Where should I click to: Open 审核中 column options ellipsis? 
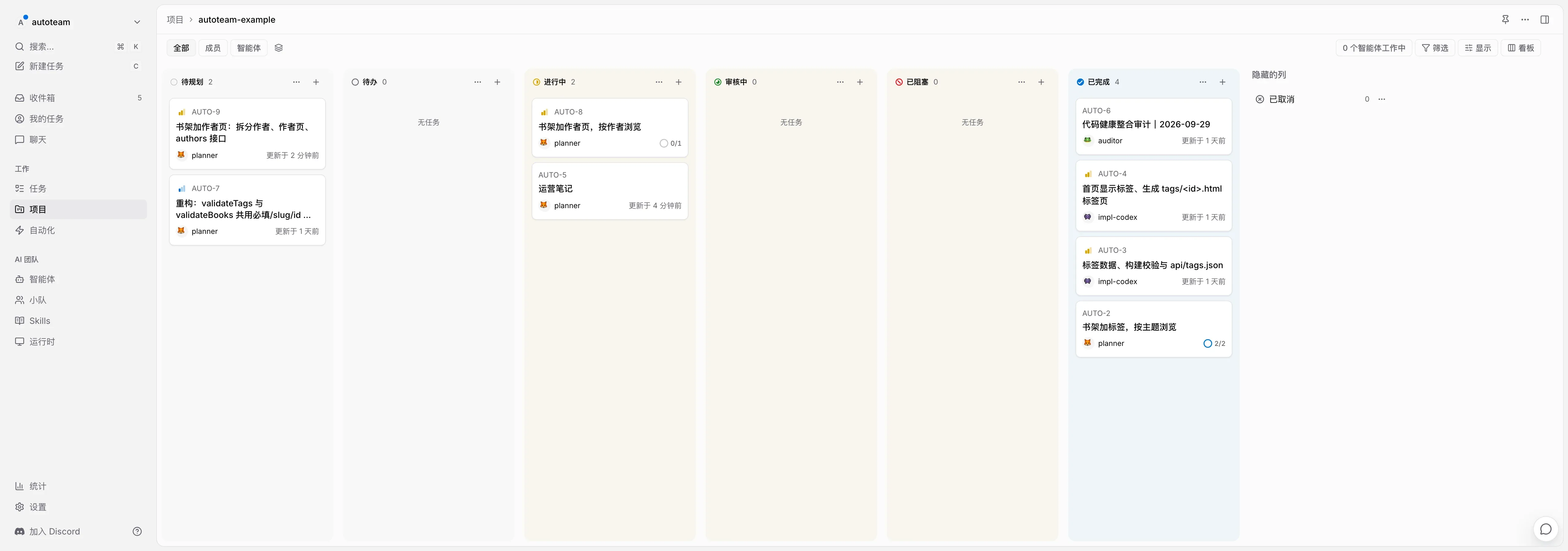point(840,82)
